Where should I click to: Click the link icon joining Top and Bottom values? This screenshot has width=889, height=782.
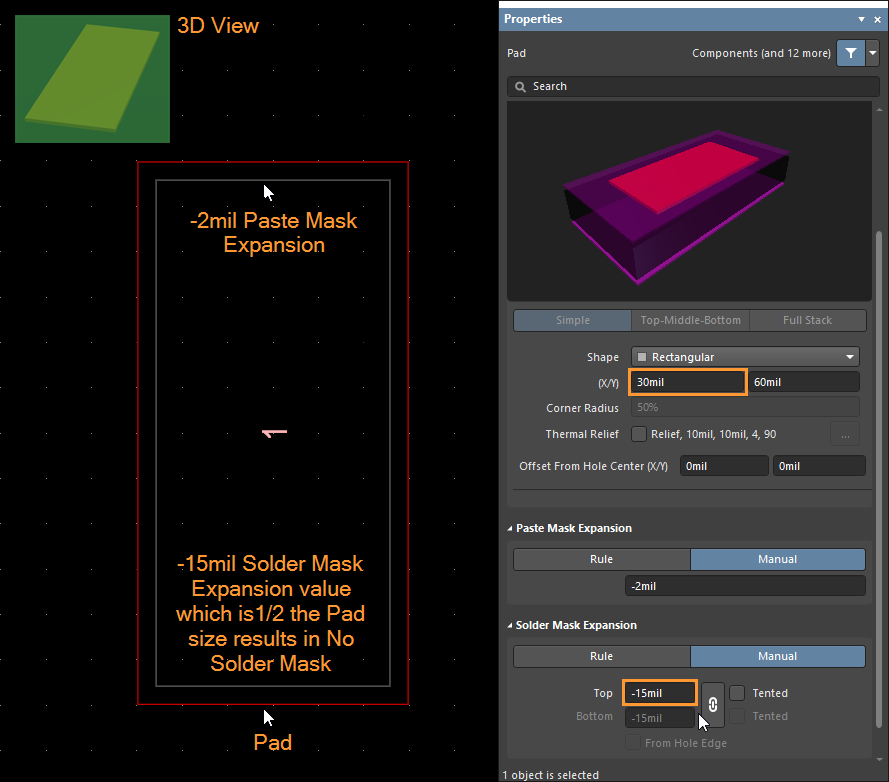click(712, 704)
